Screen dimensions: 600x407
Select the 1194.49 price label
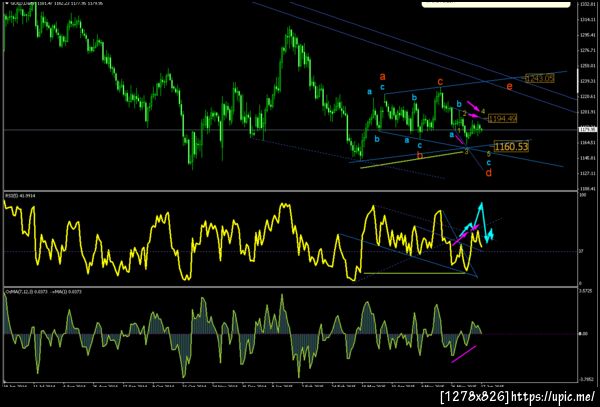[x=502, y=119]
